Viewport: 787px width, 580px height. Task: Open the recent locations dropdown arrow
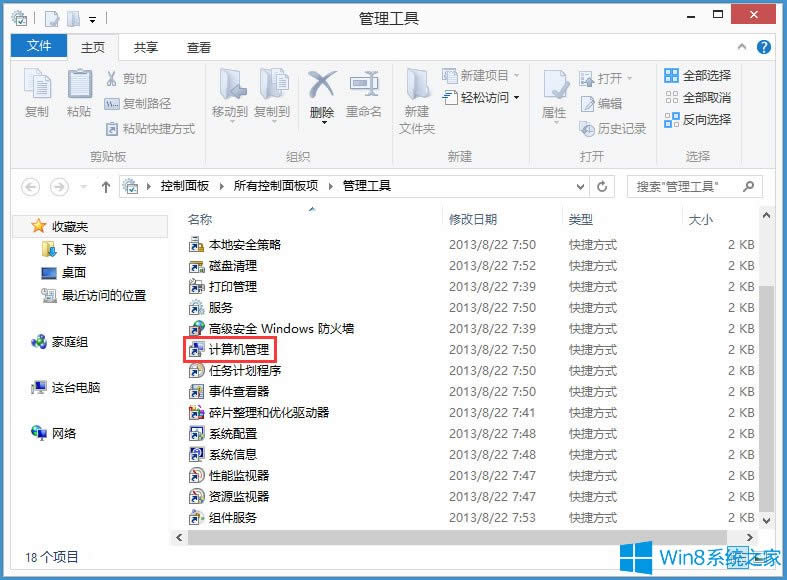[x=83, y=187]
